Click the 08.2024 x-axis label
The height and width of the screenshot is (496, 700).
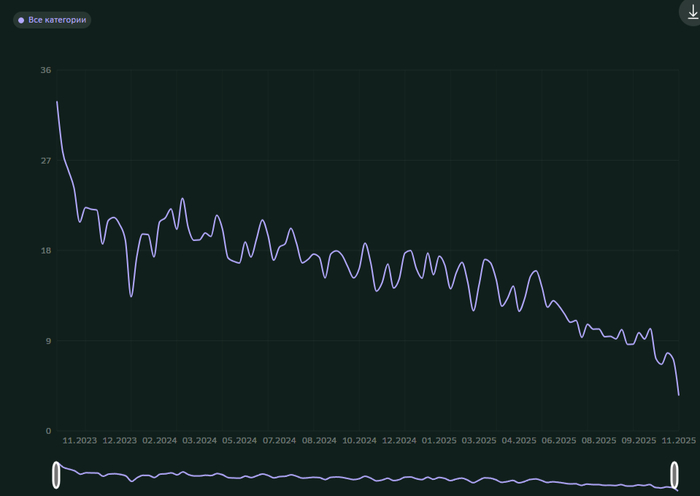tap(319, 440)
